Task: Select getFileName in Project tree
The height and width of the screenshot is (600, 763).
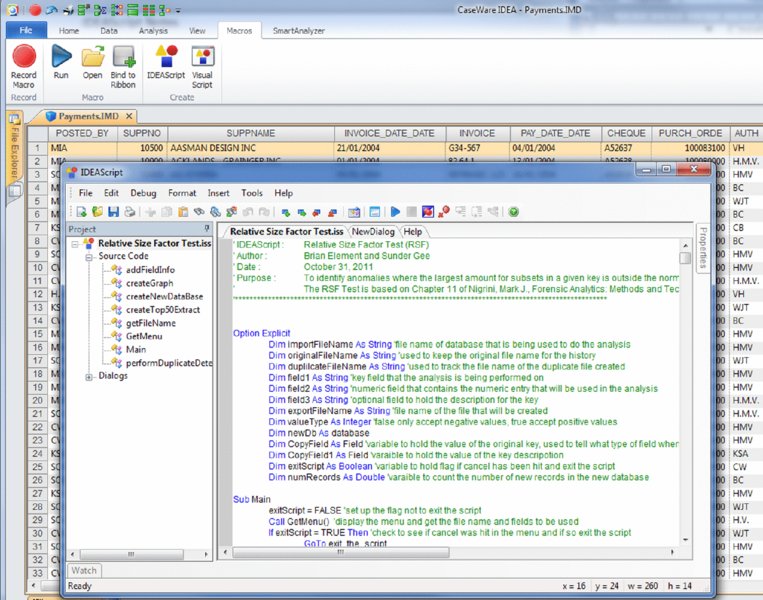Action: tap(151, 323)
